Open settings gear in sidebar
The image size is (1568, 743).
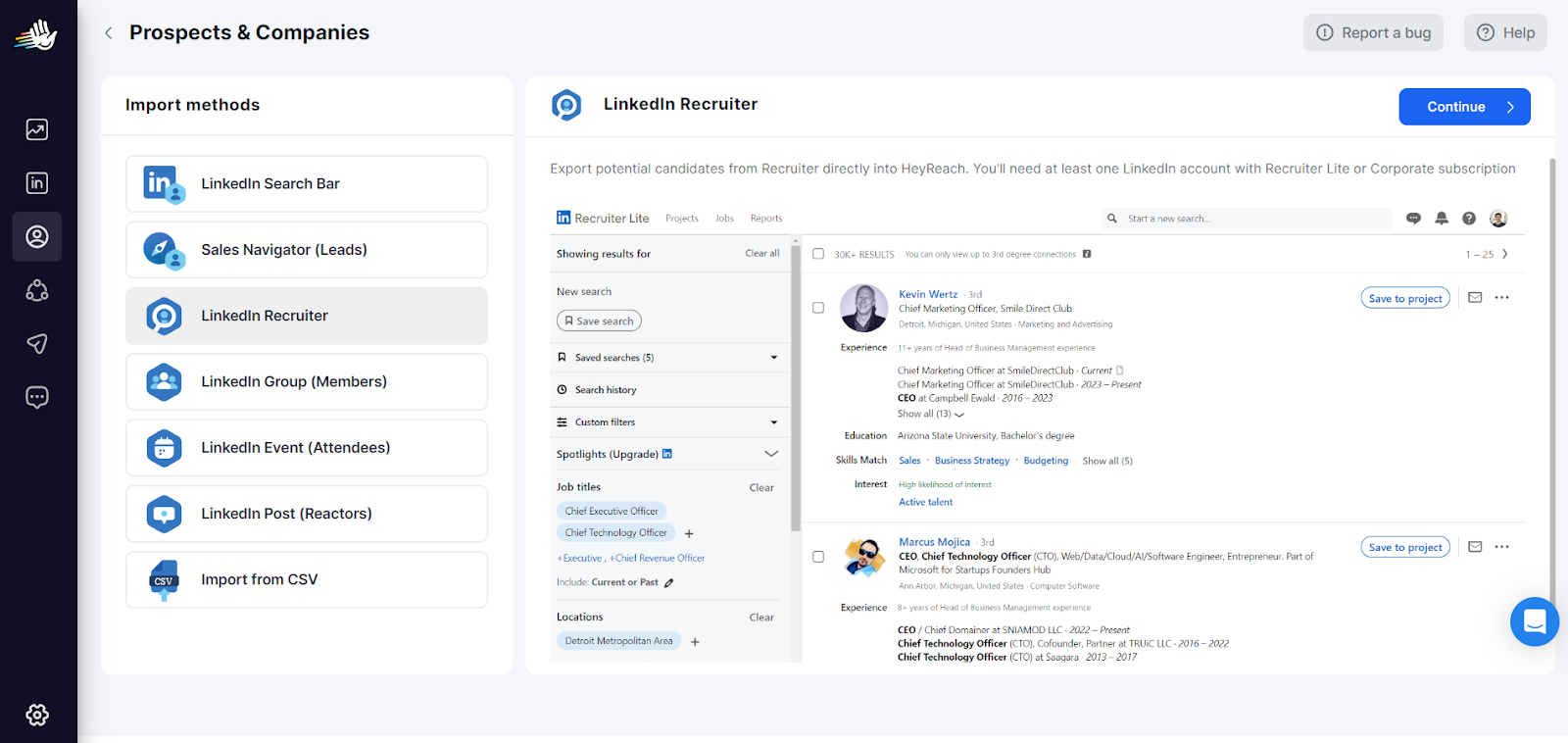[x=37, y=715]
